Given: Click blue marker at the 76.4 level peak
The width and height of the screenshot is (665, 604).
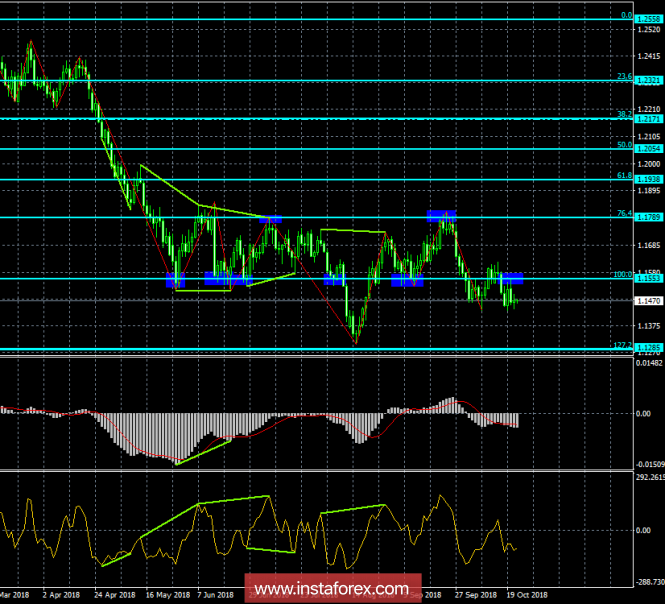Looking at the screenshot, I should [x=442, y=214].
